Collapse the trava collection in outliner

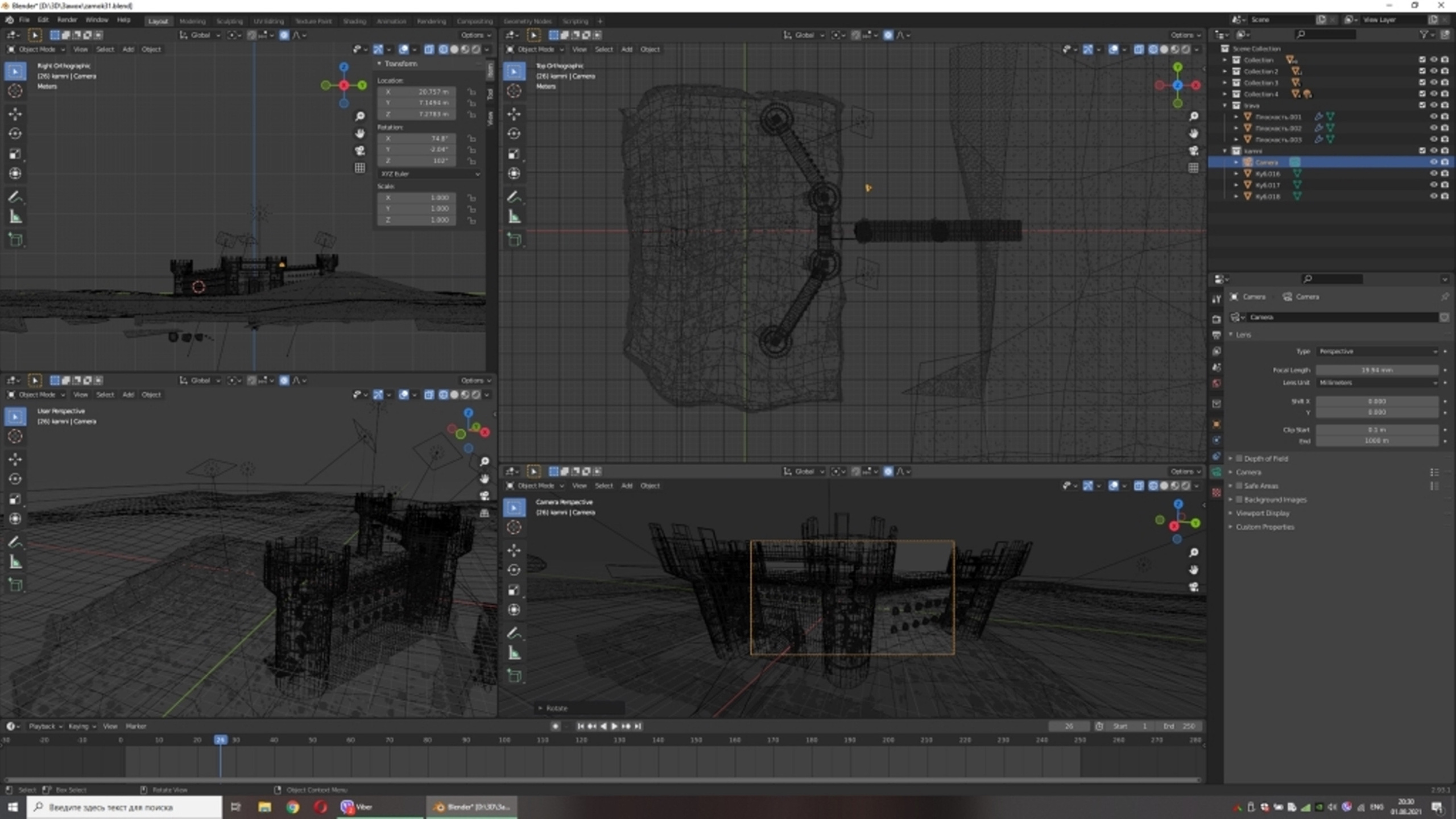[1225, 105]
